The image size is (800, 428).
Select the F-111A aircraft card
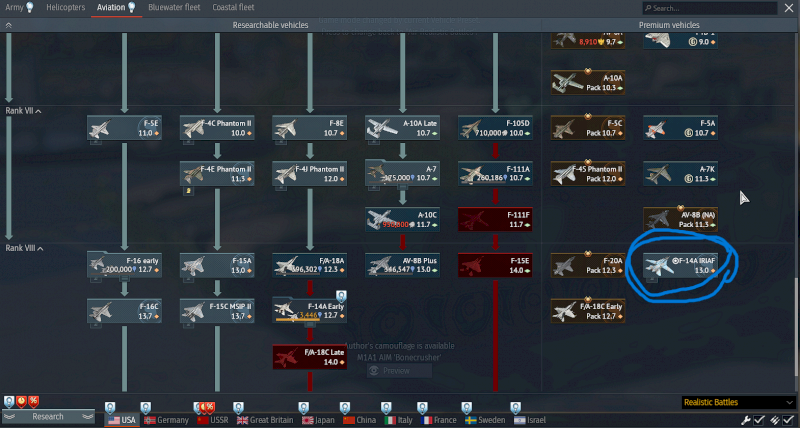click(x=495, y=173)
